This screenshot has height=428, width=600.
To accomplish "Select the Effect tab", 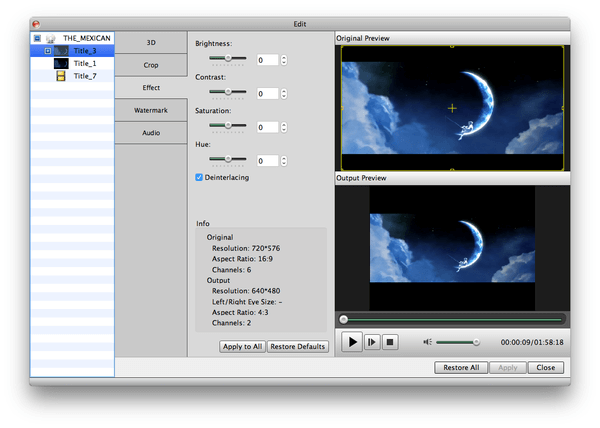I will pos(151,88).
